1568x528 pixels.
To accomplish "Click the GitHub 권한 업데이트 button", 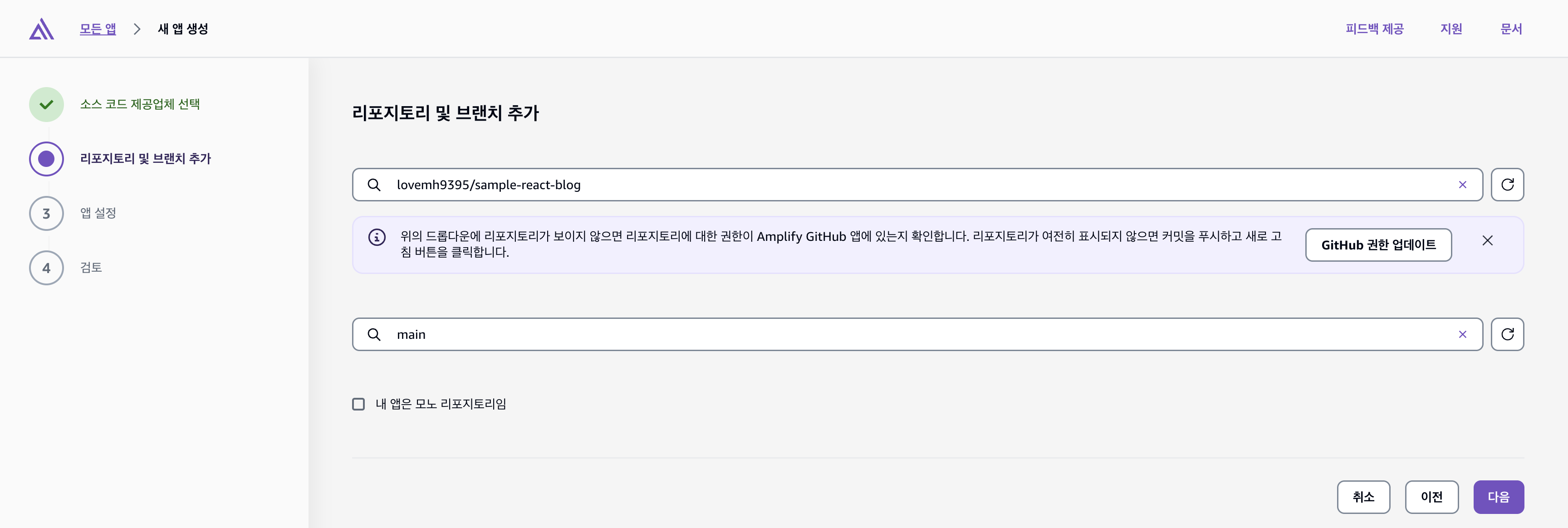I will click(1378, 244).
